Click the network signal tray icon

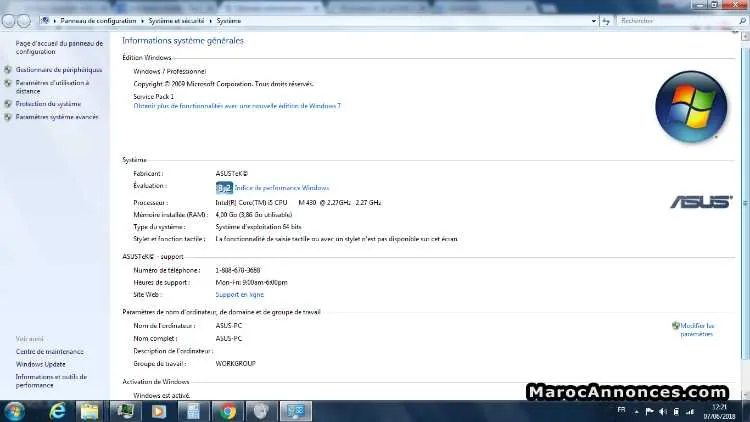[x=689, y=411]
